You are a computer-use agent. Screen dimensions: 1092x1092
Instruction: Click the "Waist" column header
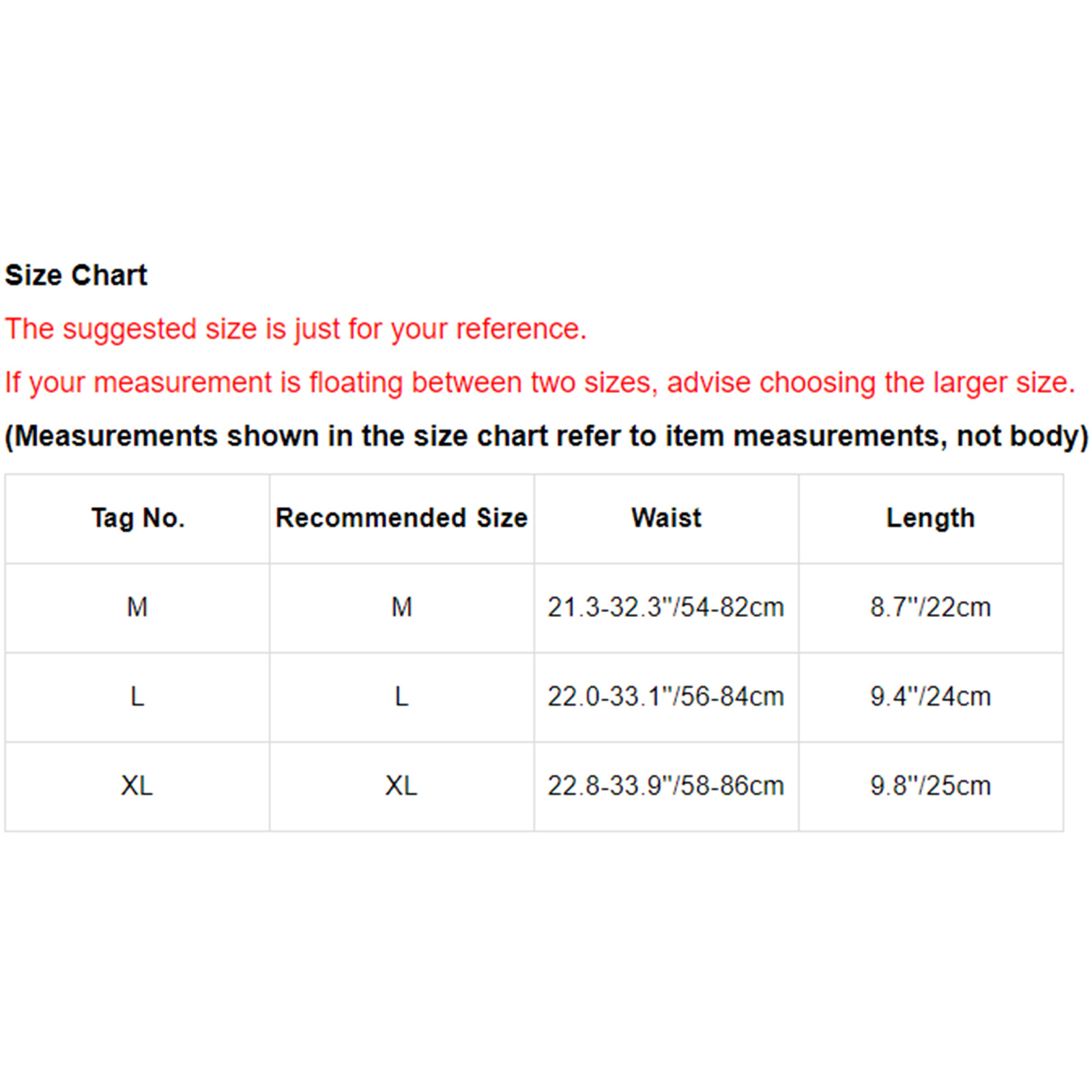[666, 518]
